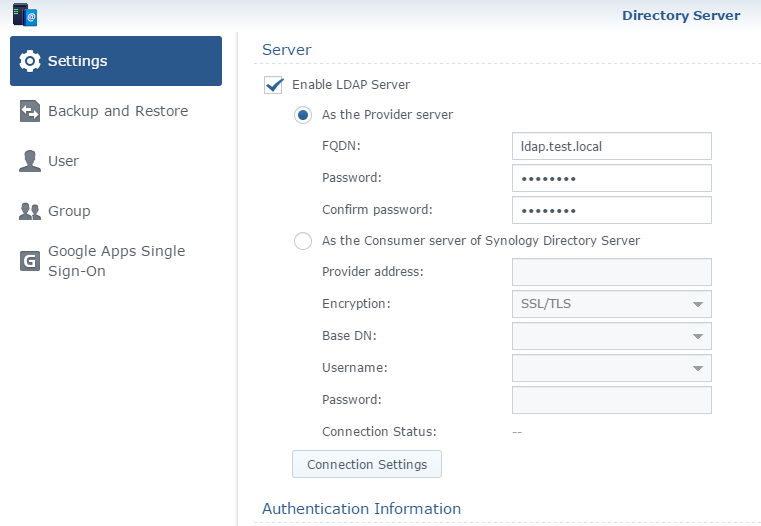Click the Settings gear icon

(x=30, y=61)
